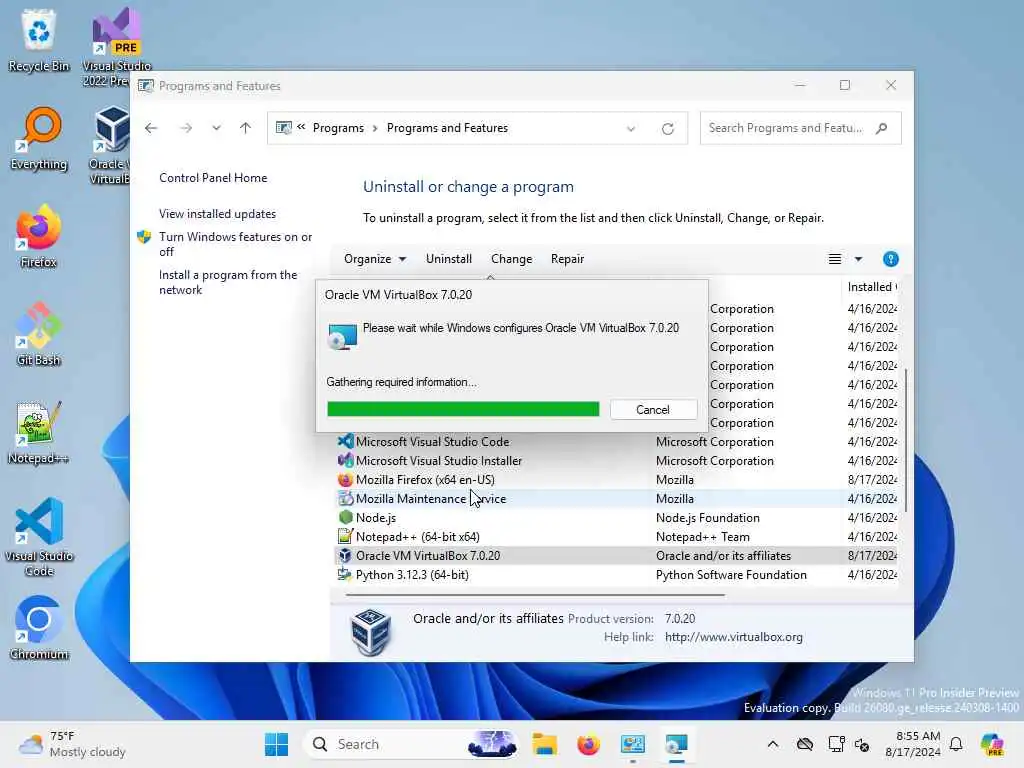Open the Recycle Bin desktop icon
This screenshot has height=768, width=1024.
coord(39,40)
